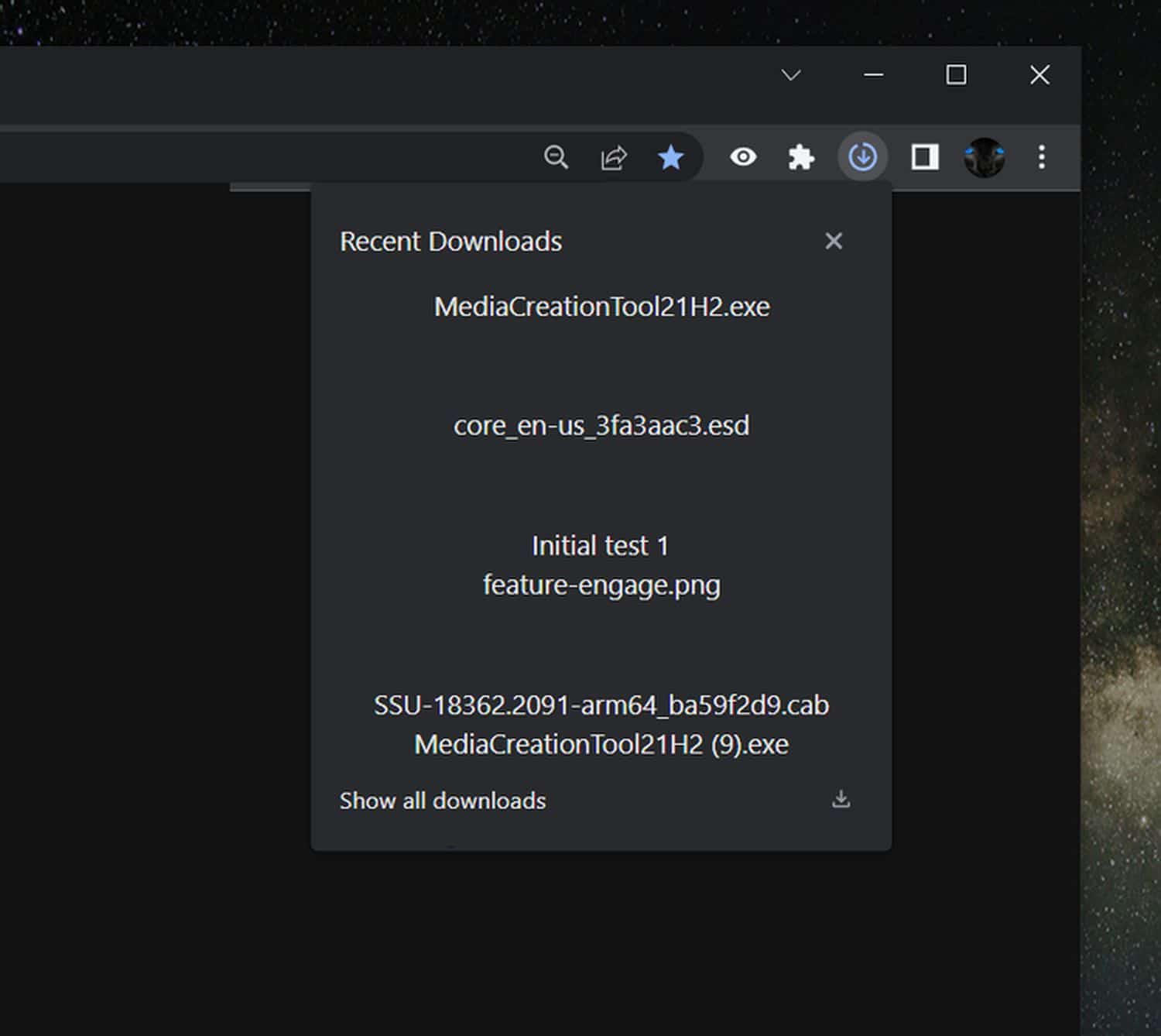
Task: Close the Recent Downloads popup
Action: [x=834, y=241]
